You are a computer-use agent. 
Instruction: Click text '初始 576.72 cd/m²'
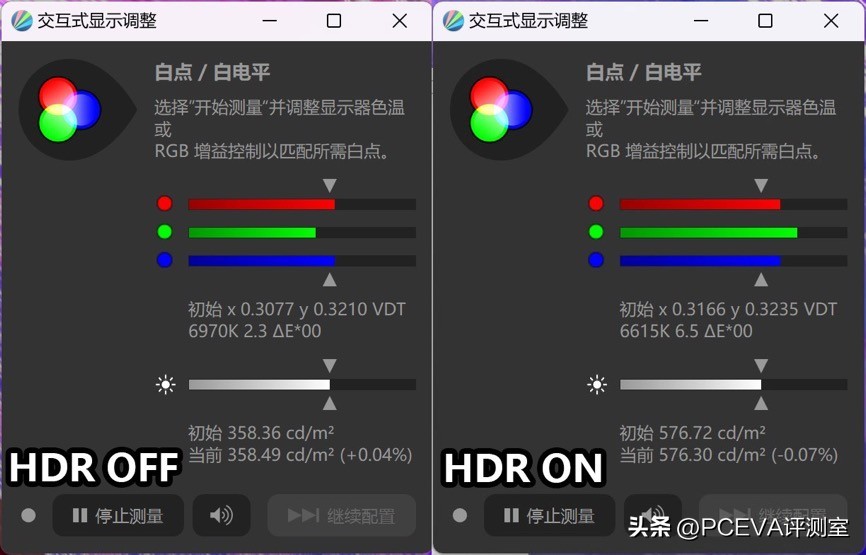[693, 432]
